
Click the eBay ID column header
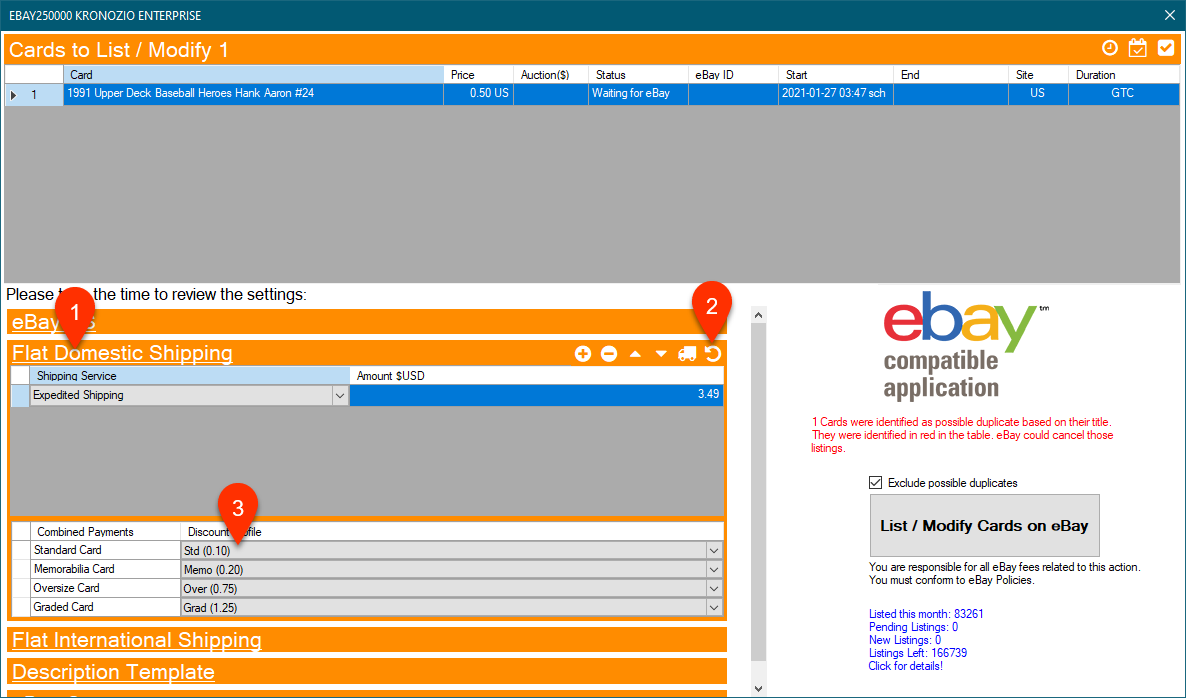point(733,75)
